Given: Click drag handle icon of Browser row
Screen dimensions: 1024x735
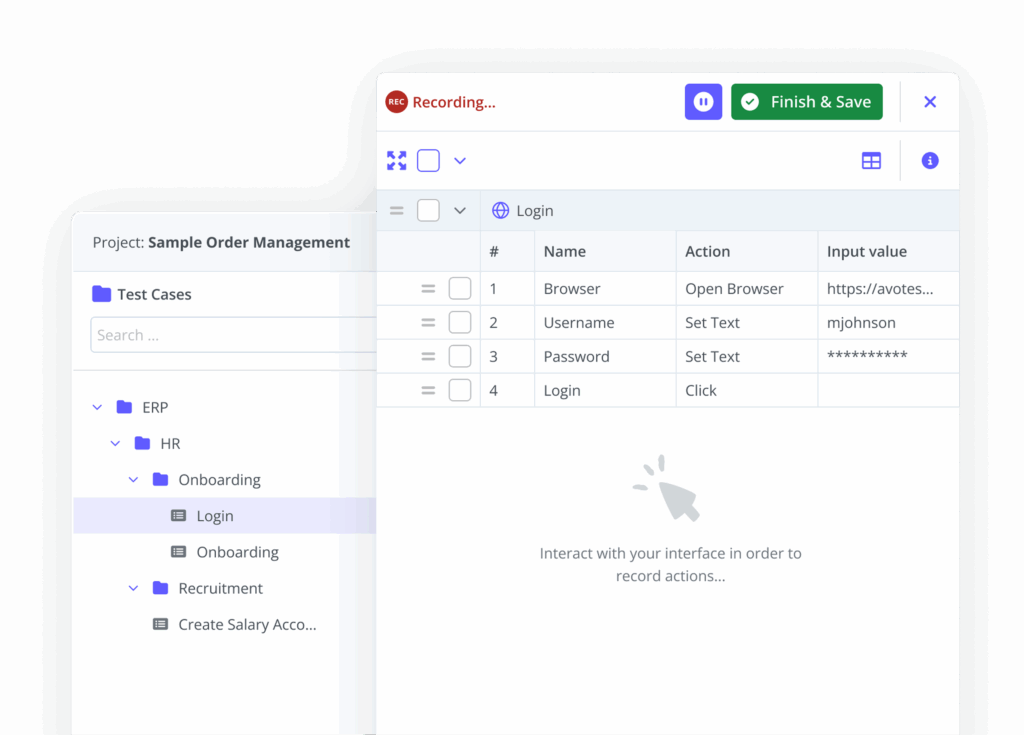Looking at the screenshot, I should [428, 289].
